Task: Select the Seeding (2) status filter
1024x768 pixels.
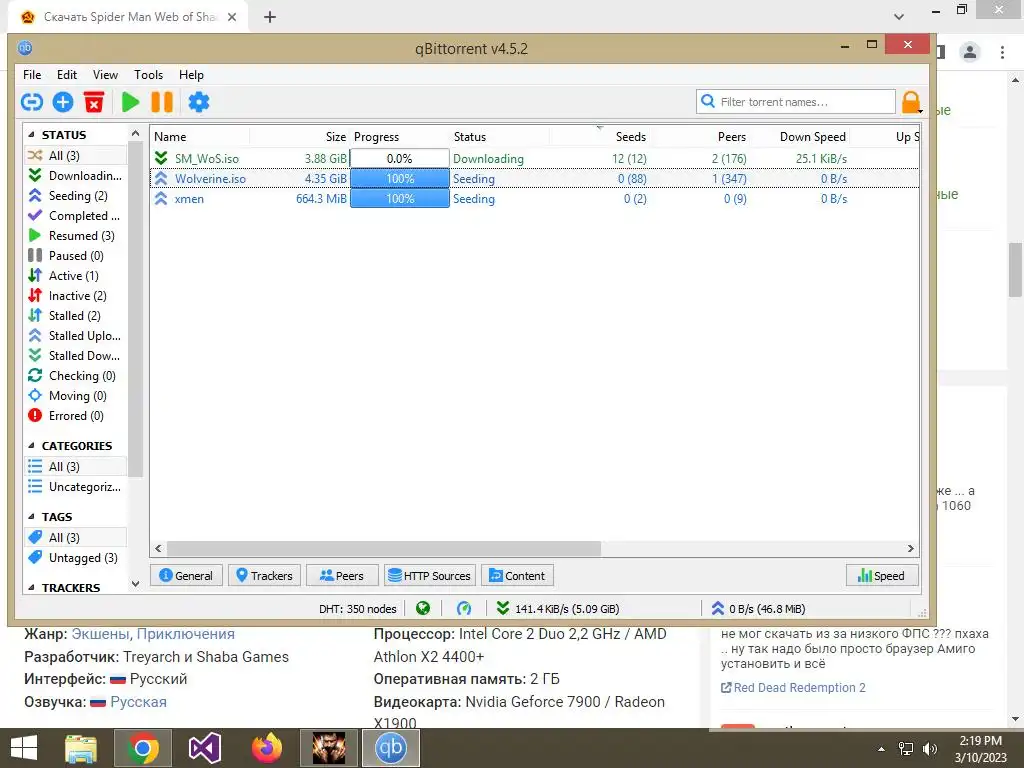Action: point(76,196)
